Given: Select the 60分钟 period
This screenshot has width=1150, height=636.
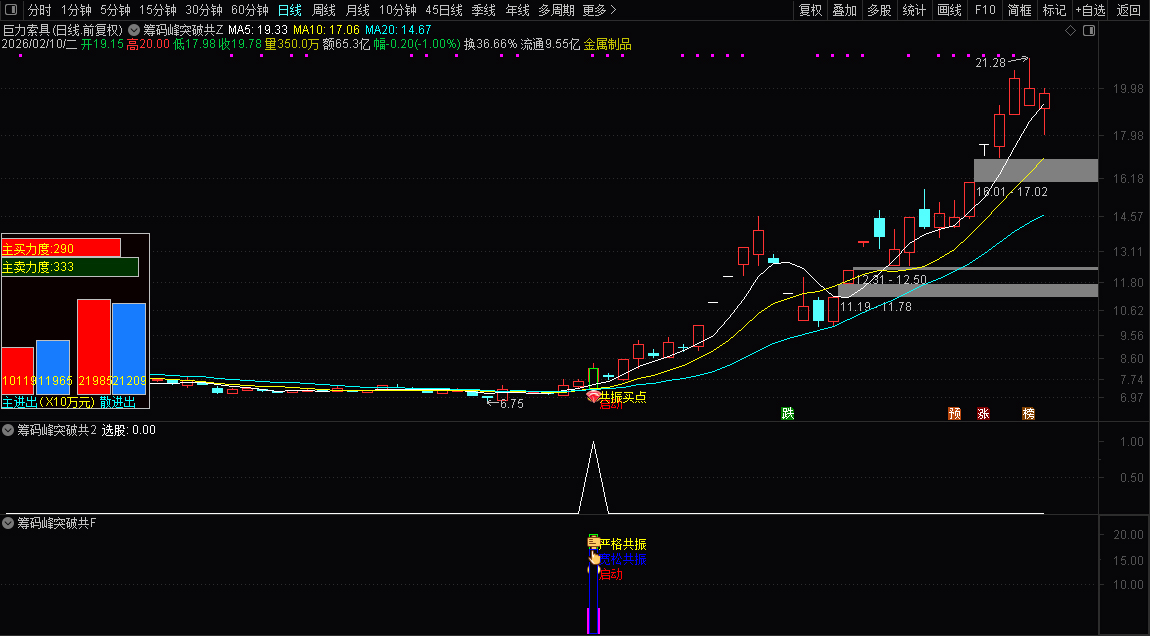Looking at the screenshot, I should coord(250,10).
